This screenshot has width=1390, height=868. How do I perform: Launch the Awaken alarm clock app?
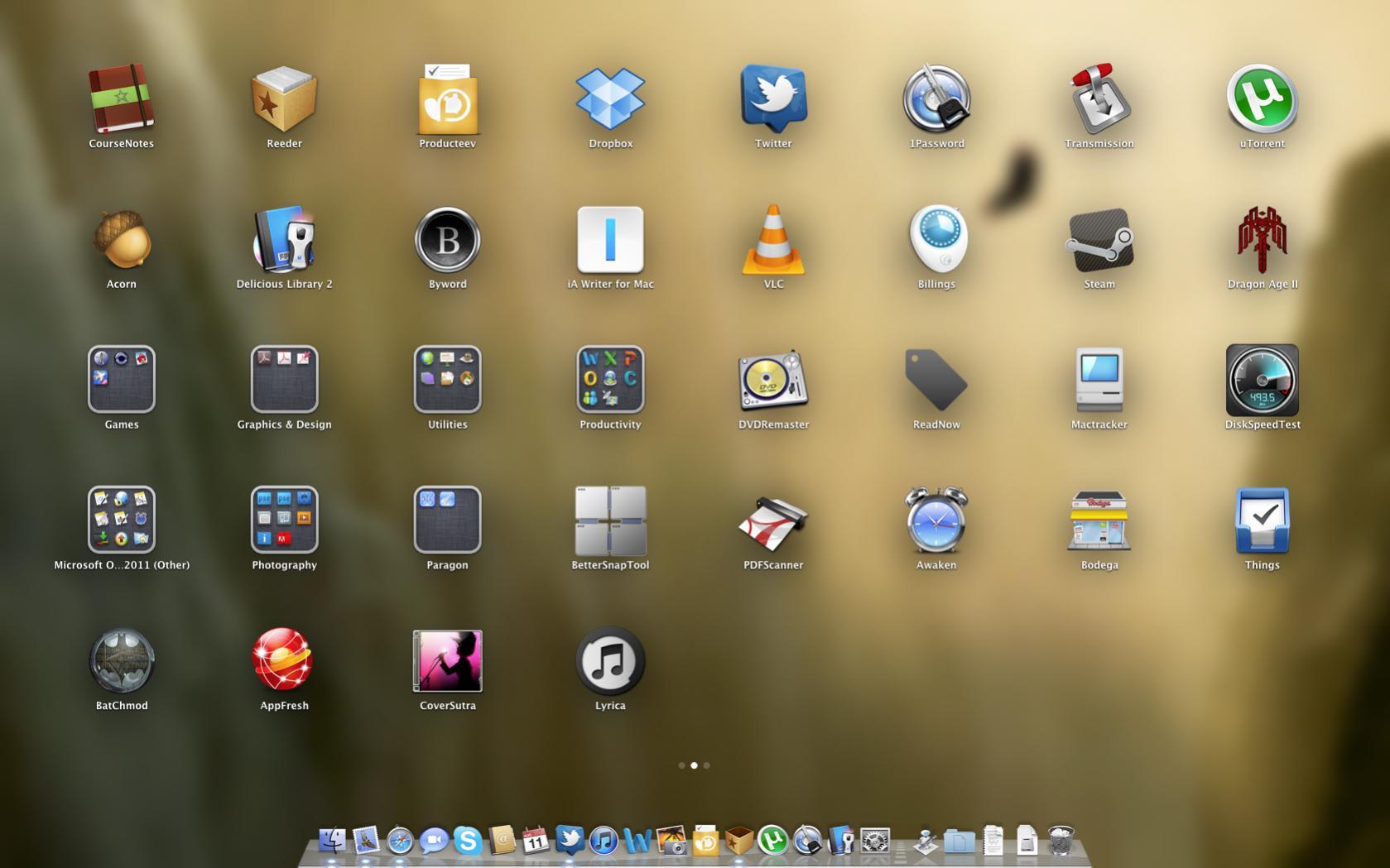(x=936, y=520)
